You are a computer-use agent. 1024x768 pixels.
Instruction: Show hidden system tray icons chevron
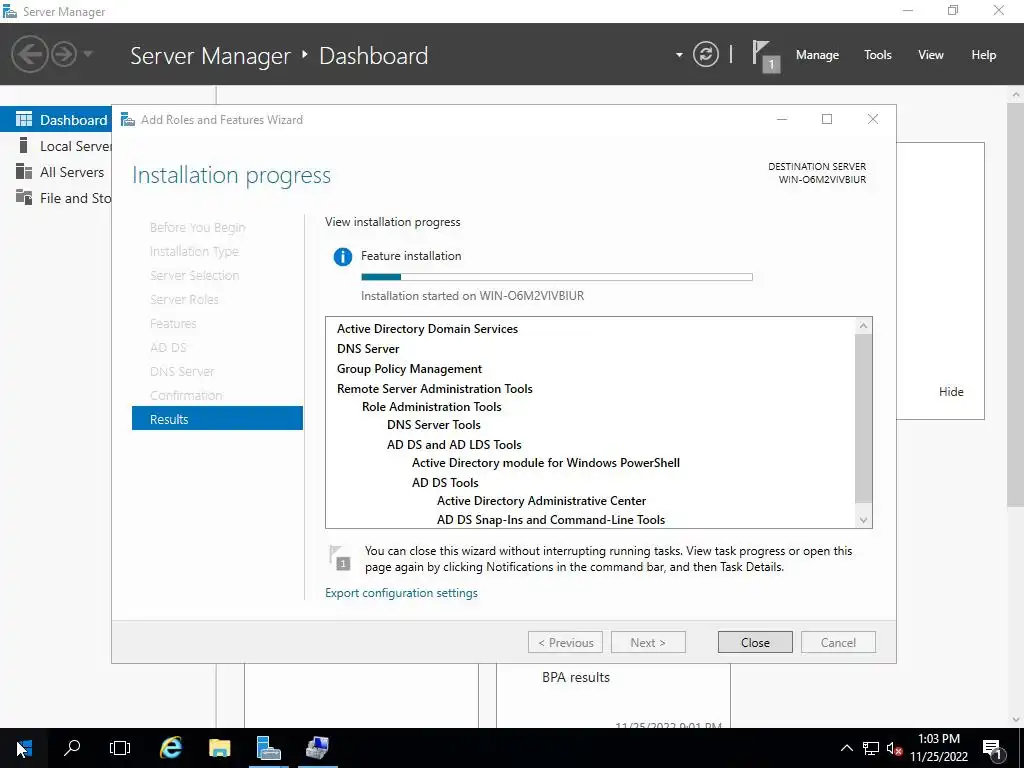tap(846, 748)
